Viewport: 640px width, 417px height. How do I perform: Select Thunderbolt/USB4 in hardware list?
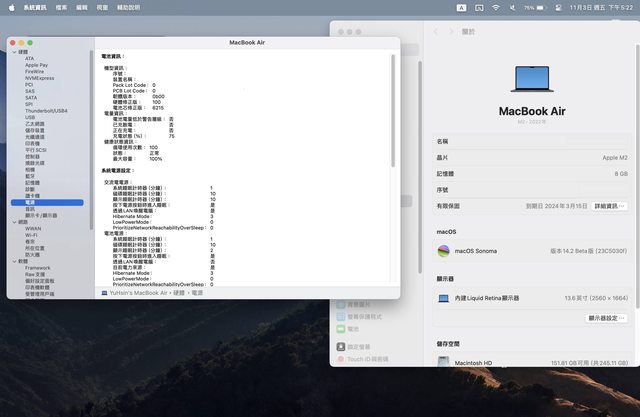coord(46,111)
